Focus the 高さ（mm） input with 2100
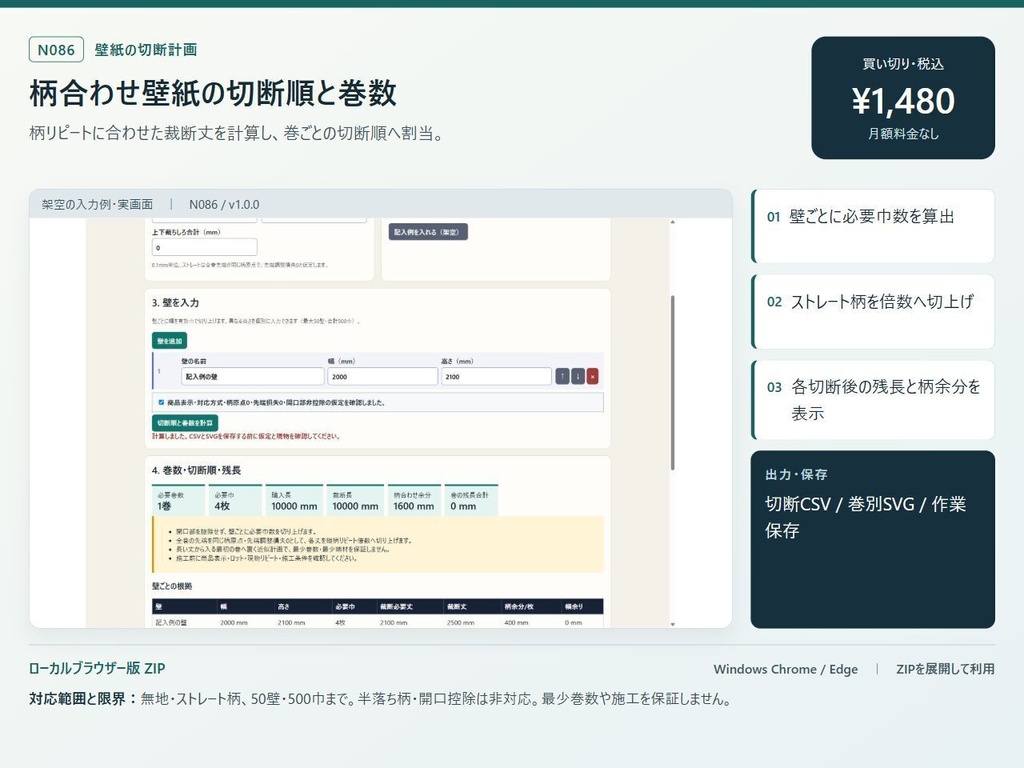 pos(496,377)
